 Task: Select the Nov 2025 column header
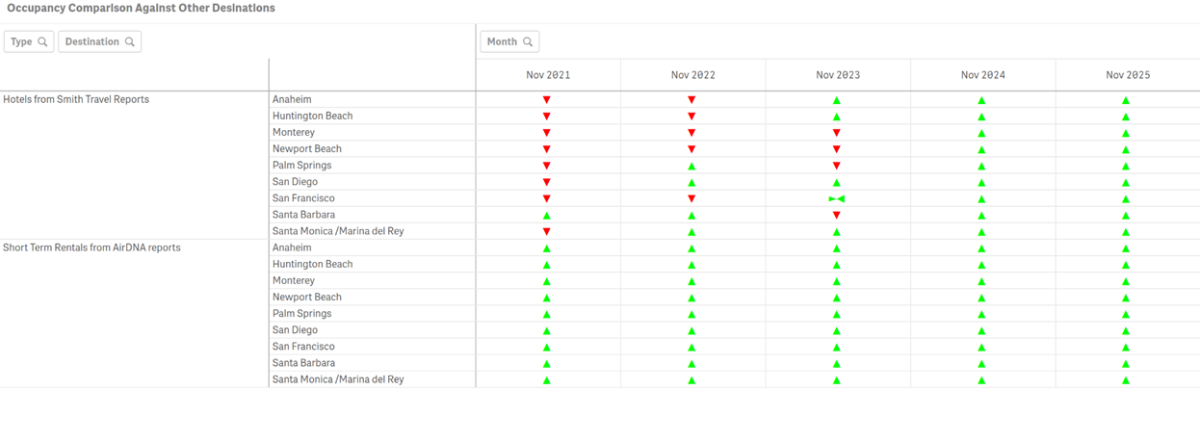click(x=1127, y=75)
